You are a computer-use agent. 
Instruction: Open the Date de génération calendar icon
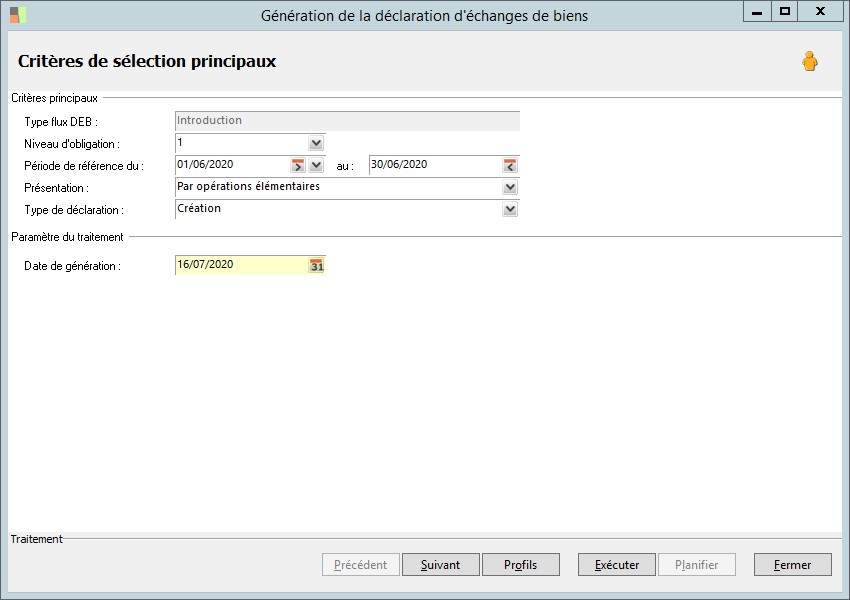pyautogui.click(x=317, y=266)
